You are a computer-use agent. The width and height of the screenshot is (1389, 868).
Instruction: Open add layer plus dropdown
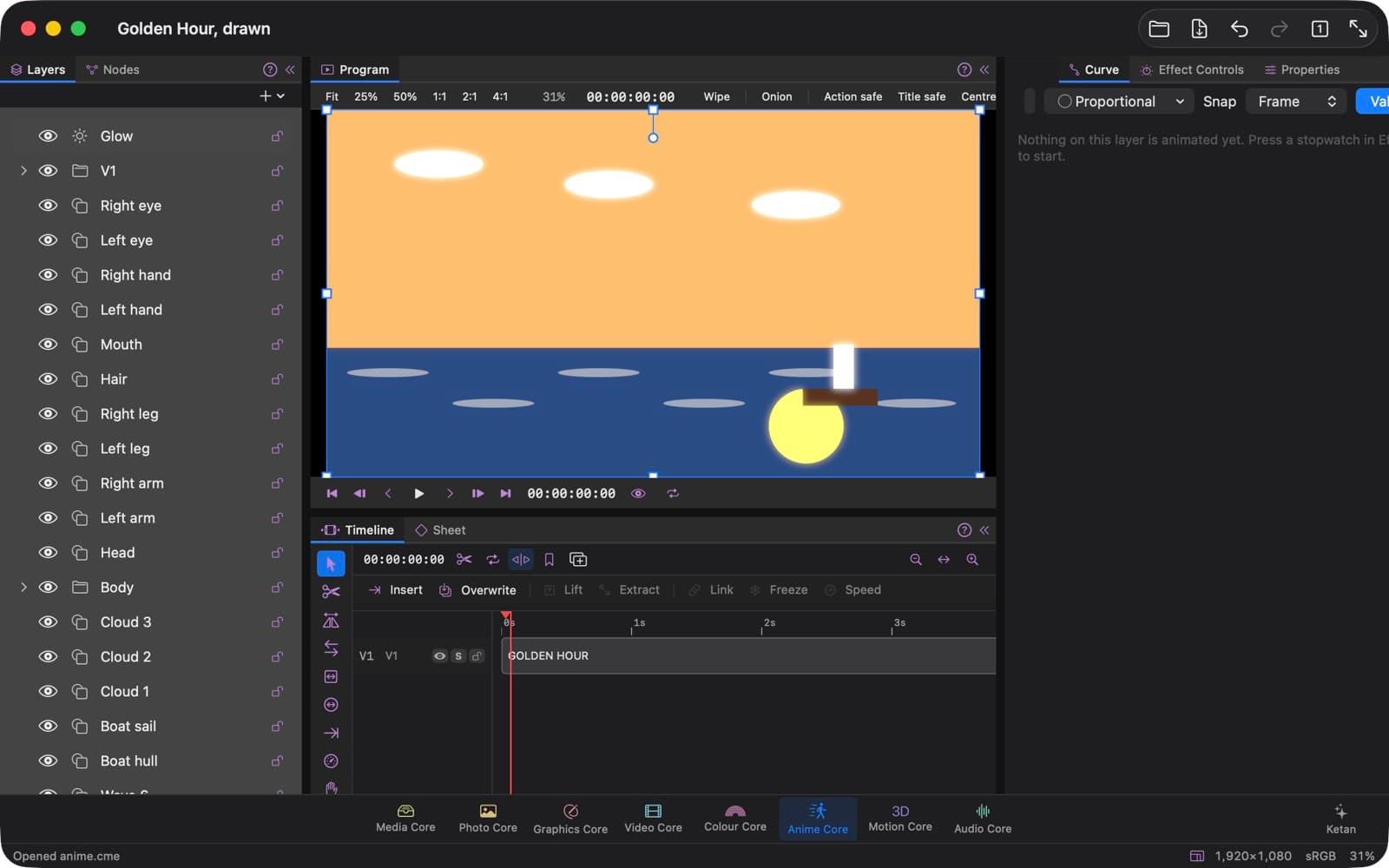(272, 95)
